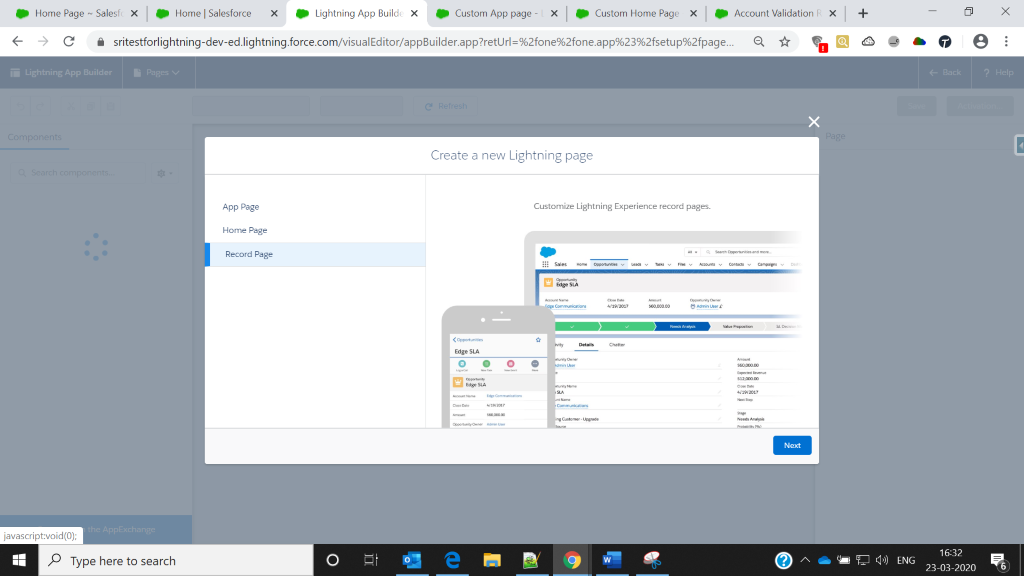Image resolution: width=1024 pixels, height=576 pixels.
Task: Open Snipping Tool from taskbar
Action: 651,560
